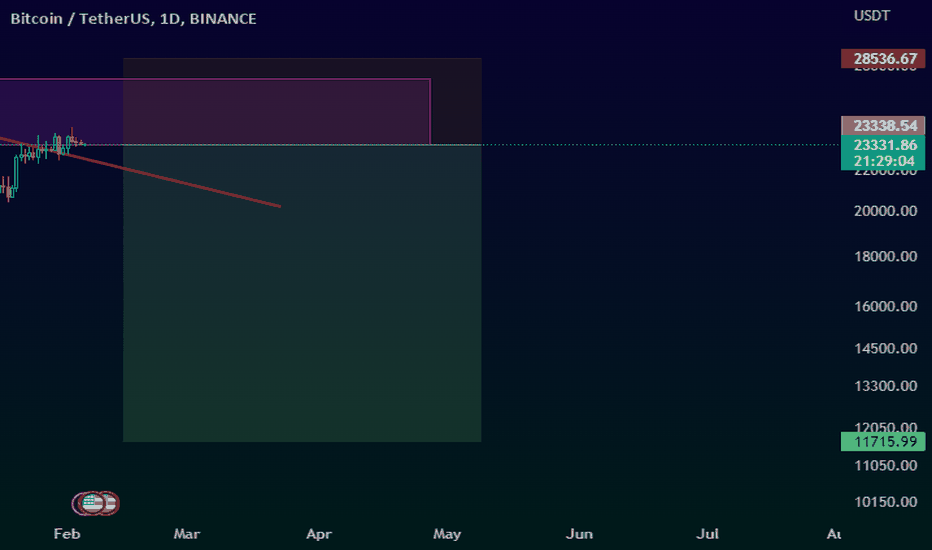Click the 16000.00 price axis label
The width and height of the screenshot is (932, 550).
tap(885, 306)
